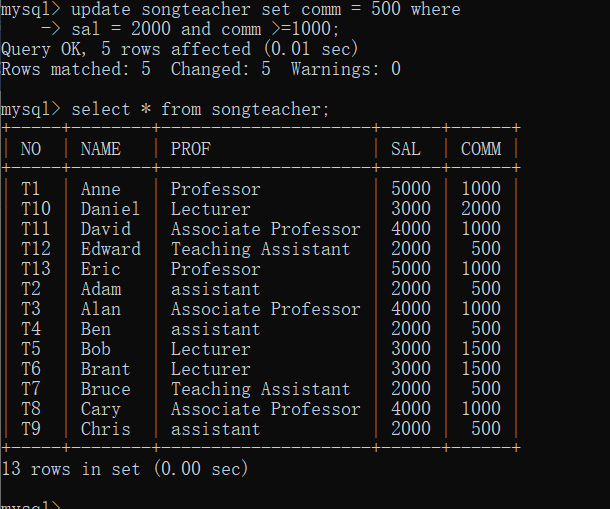Click the T2 row number
This screenshot has height=509, width=610.
pyautogui.click(x=31, y=289)
